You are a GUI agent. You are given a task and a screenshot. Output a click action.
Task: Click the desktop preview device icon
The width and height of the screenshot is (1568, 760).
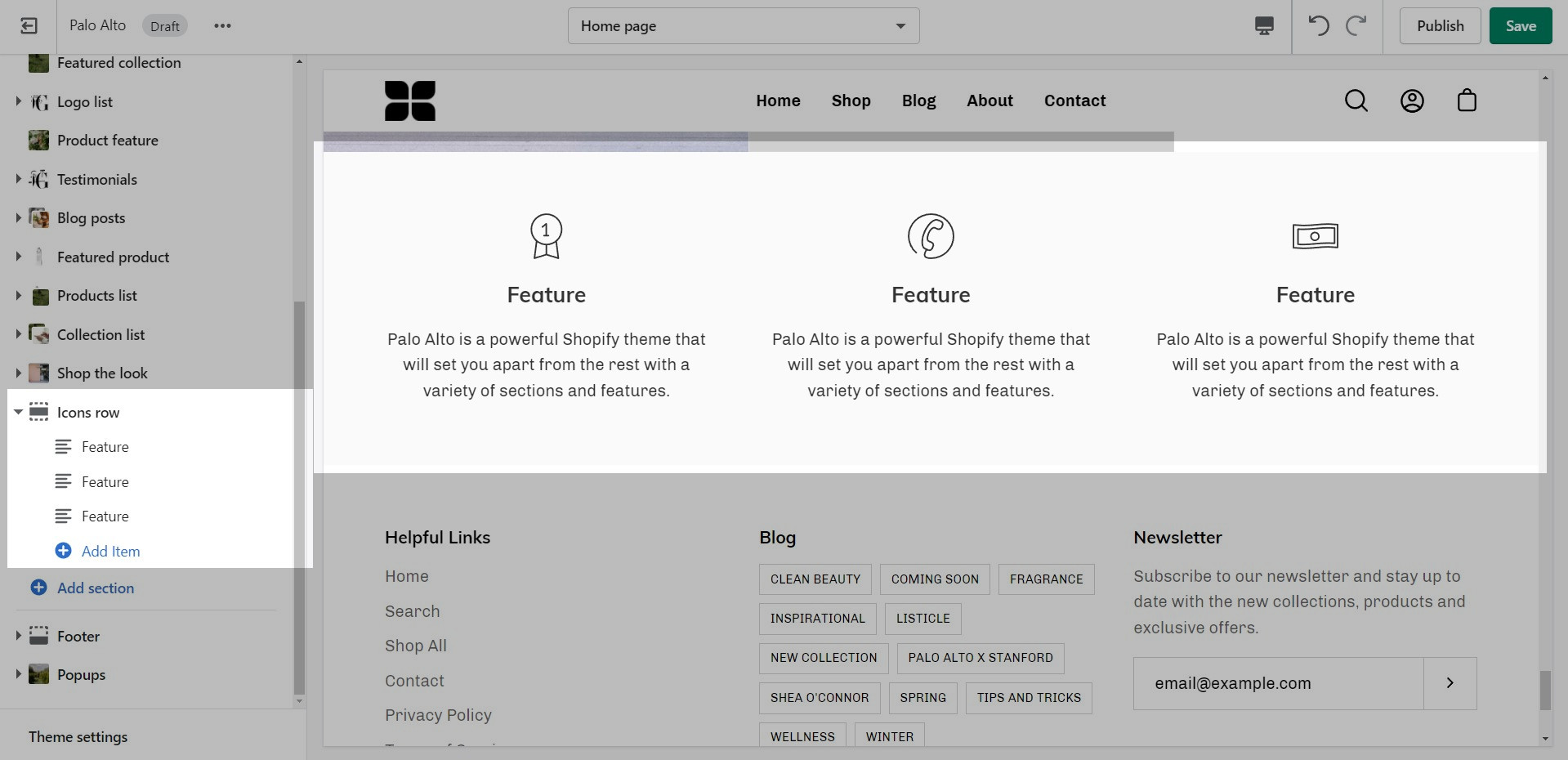pos(1263,26)
